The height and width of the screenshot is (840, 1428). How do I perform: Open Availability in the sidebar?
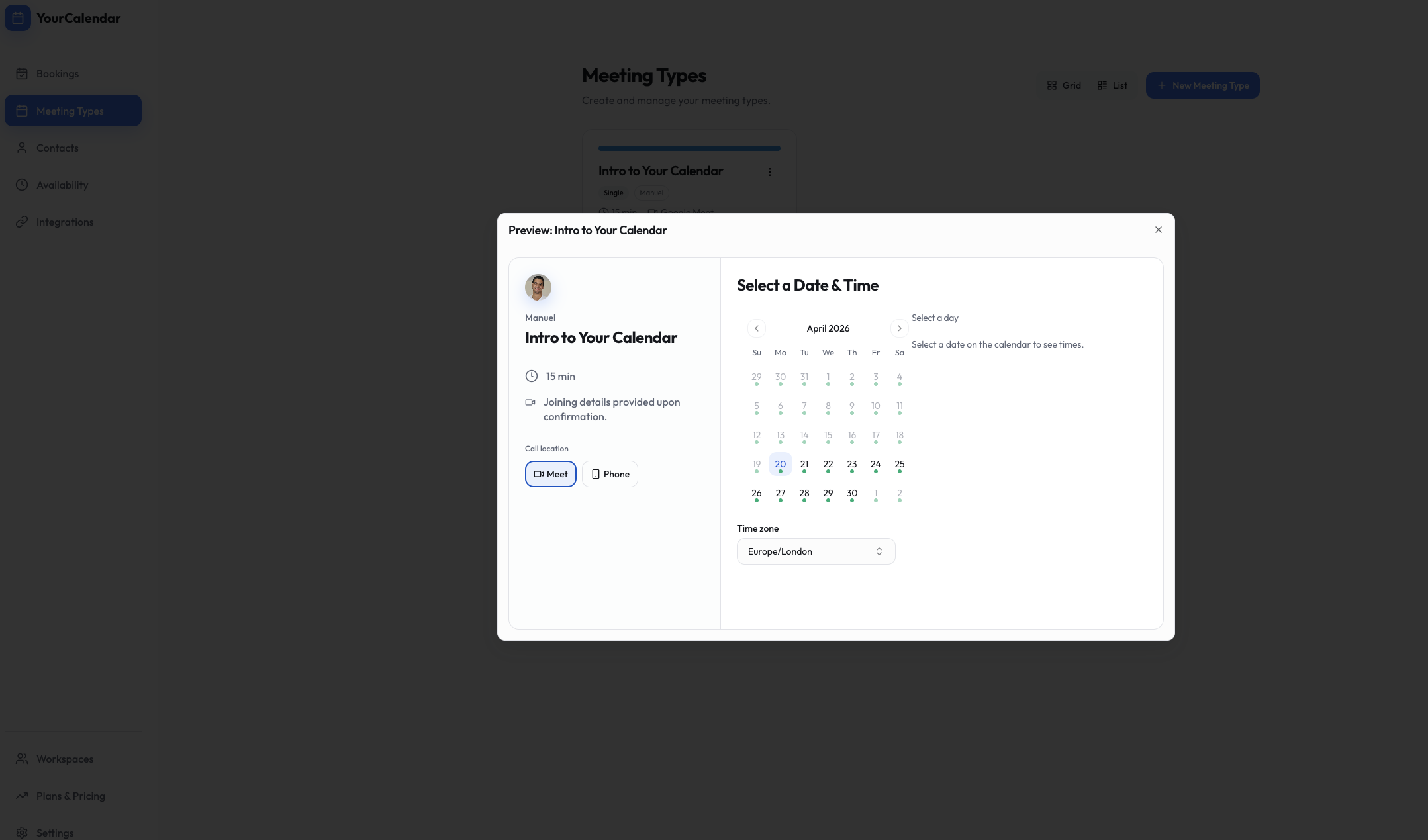tap(73, 185)
